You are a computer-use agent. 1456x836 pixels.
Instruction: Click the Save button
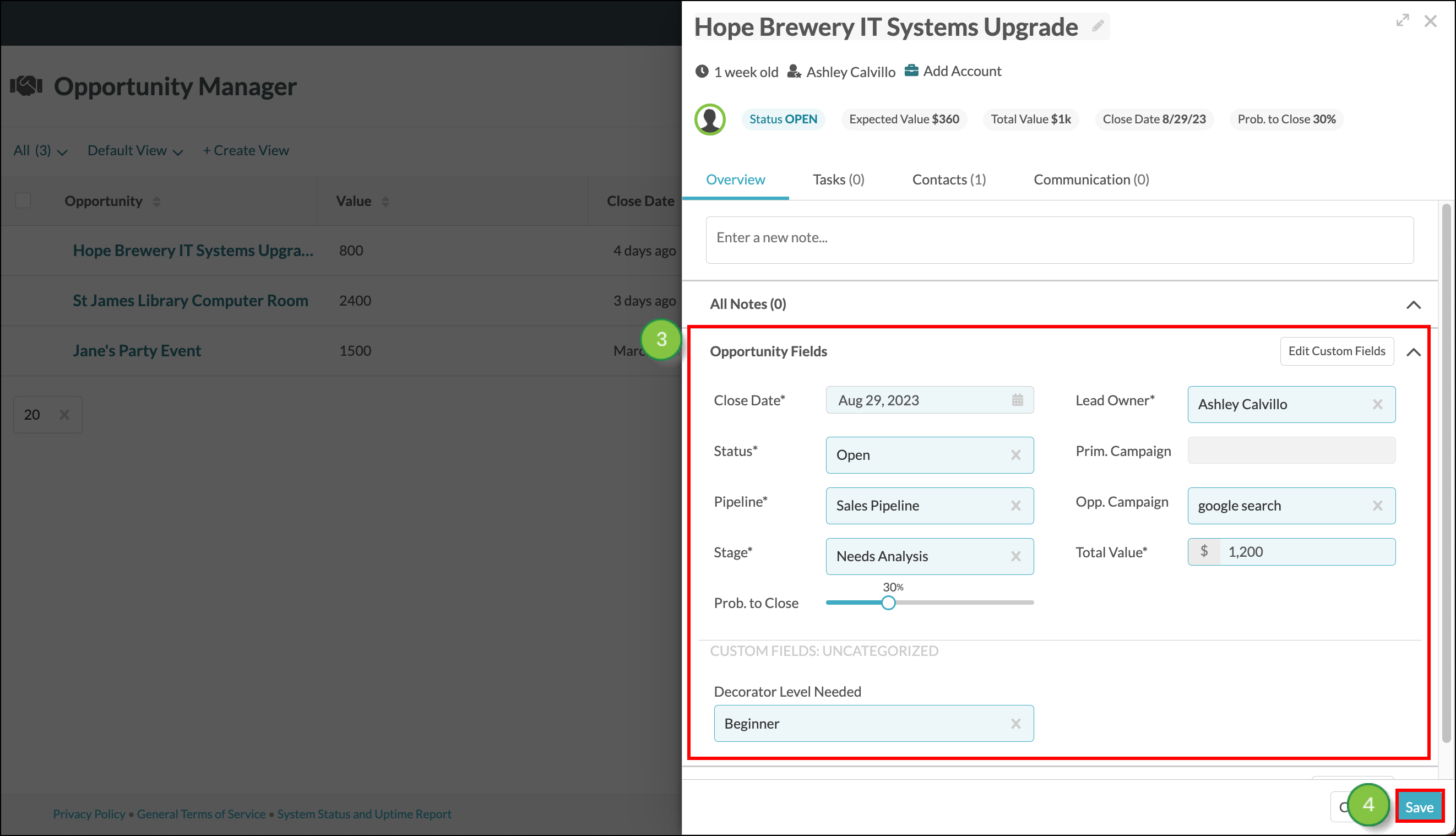(x=1419, y=807)
